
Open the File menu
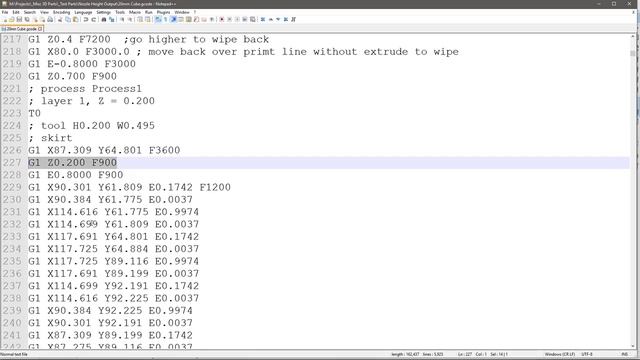tap(5, 12)
